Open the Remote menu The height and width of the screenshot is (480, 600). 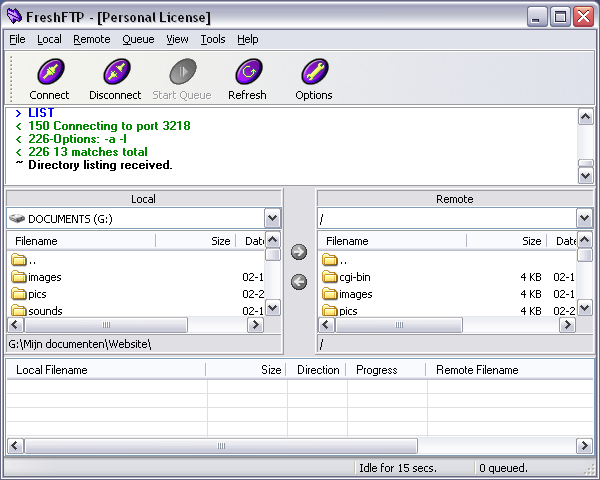[92, 39]
